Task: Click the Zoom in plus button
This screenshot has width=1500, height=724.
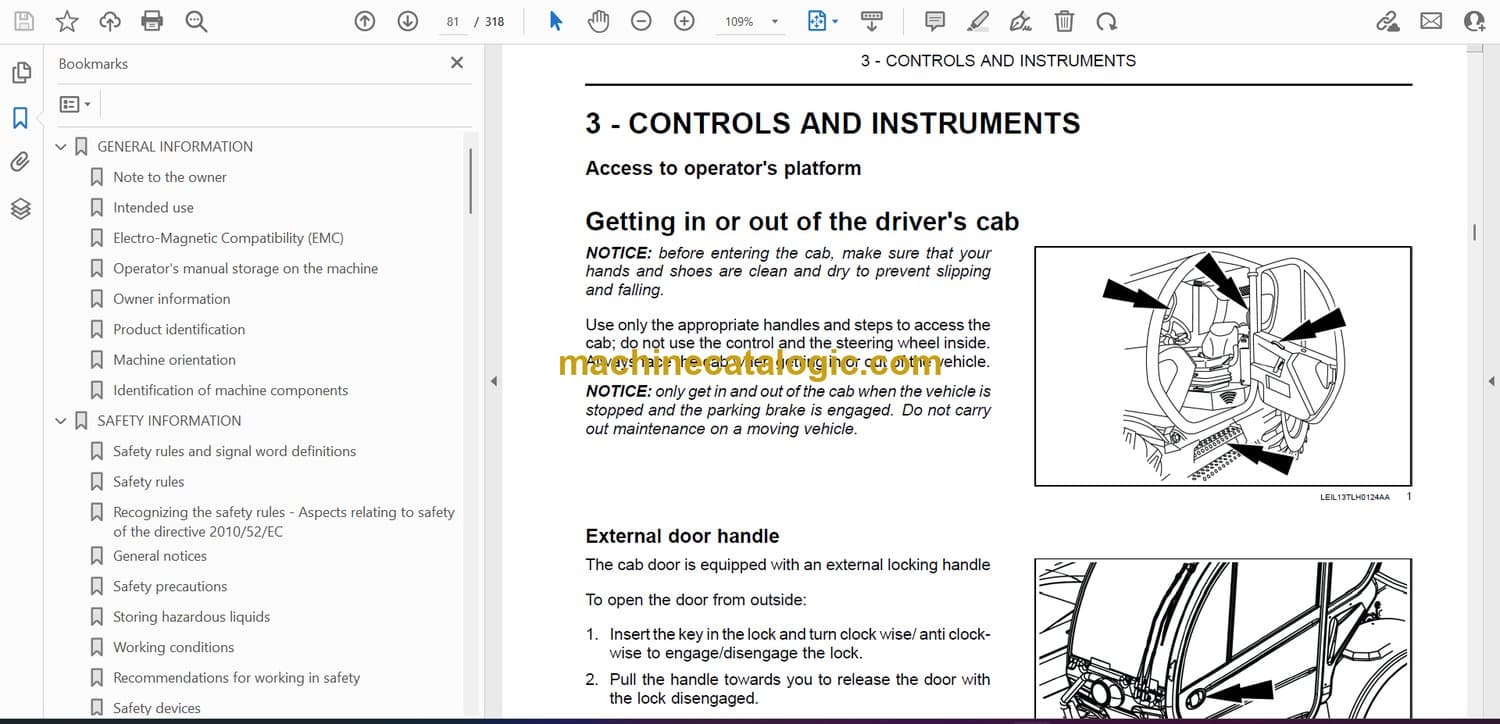Action: (x=684, y=21)
